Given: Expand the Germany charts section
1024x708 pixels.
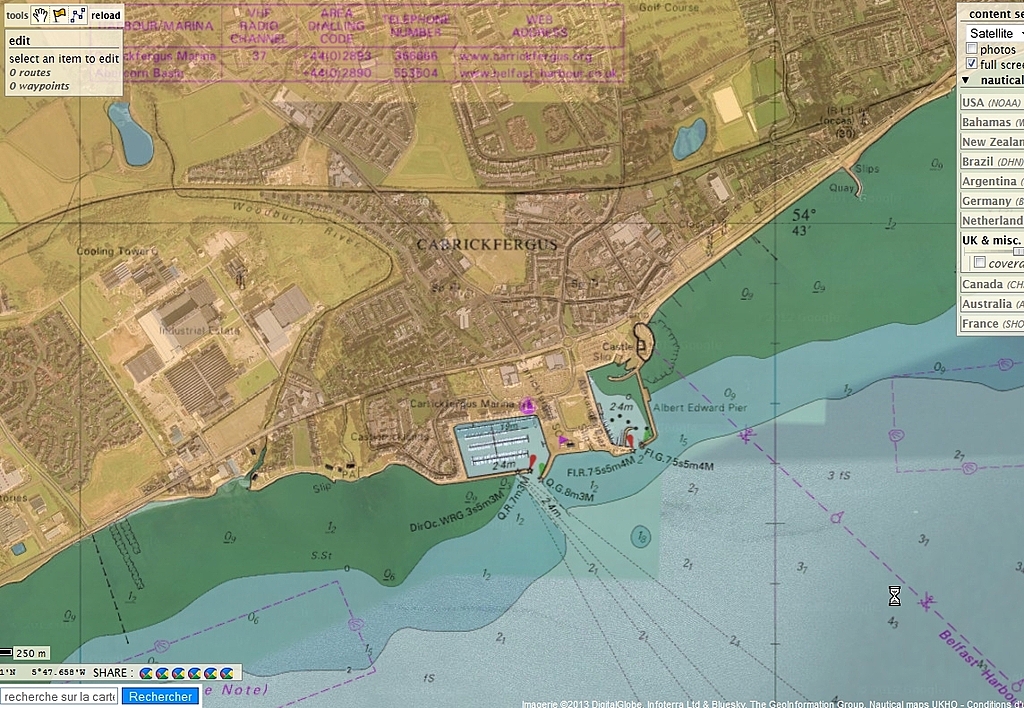Looking at the screenshot, I should 992,201.
